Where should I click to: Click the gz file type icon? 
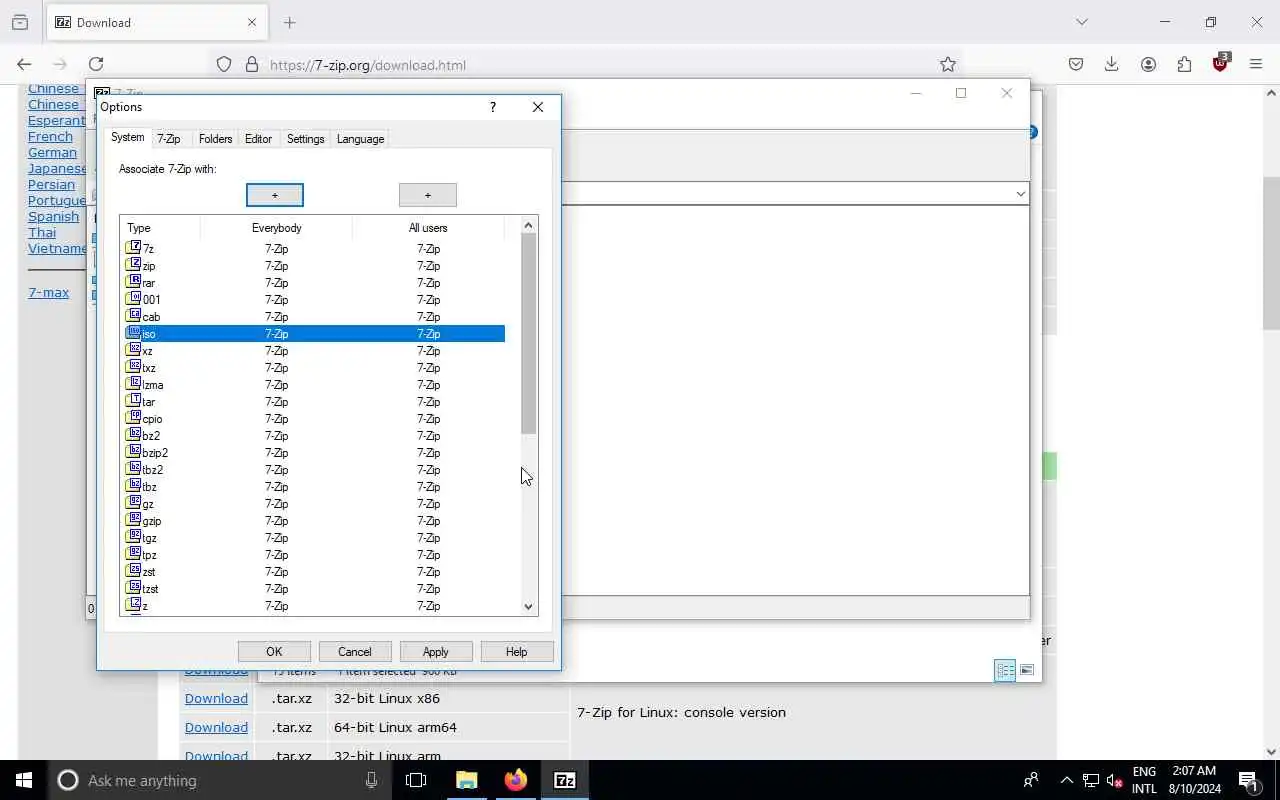[x=134, y=503]
